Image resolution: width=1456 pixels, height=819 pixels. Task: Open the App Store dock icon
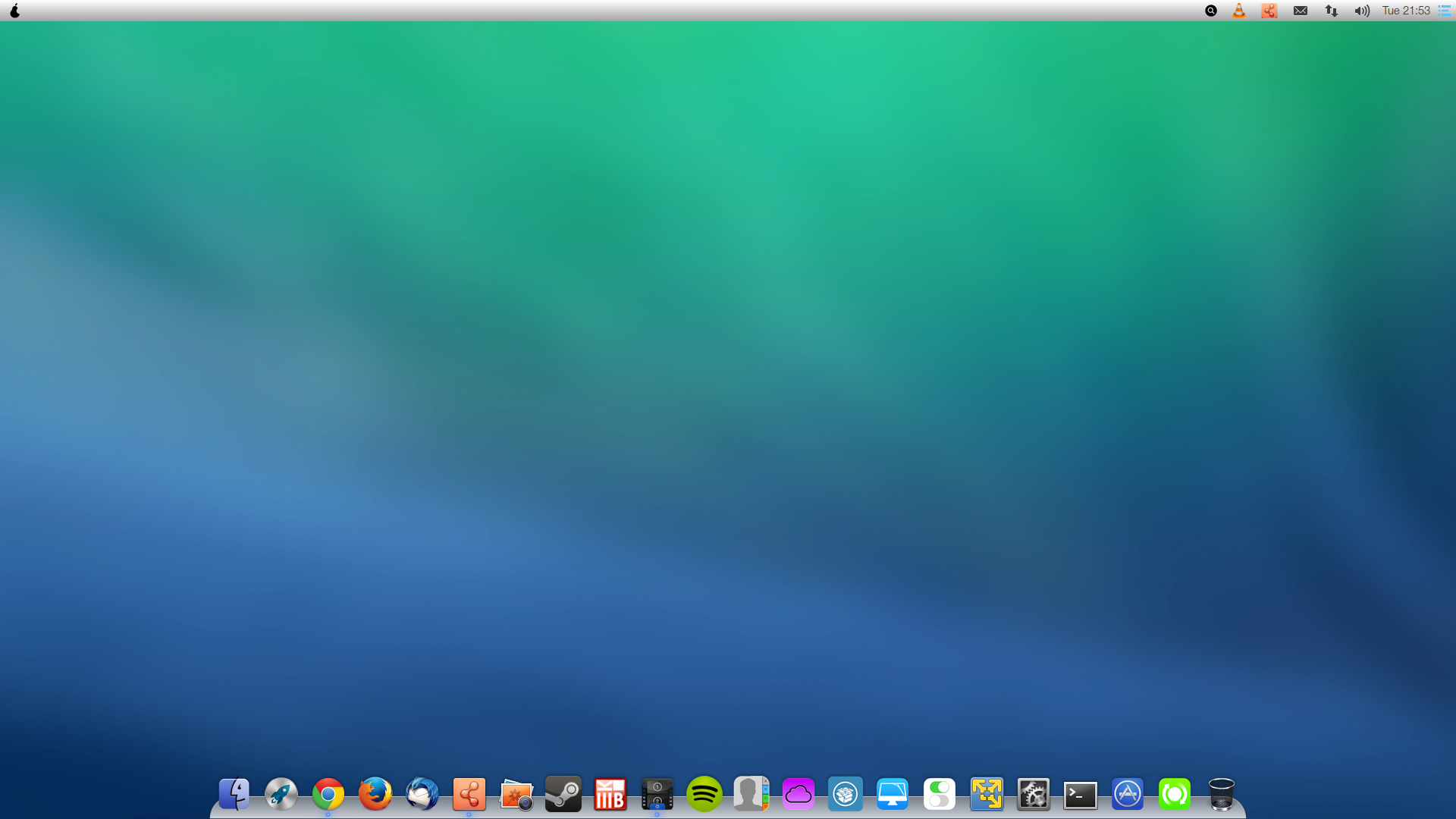point(1127,794)
